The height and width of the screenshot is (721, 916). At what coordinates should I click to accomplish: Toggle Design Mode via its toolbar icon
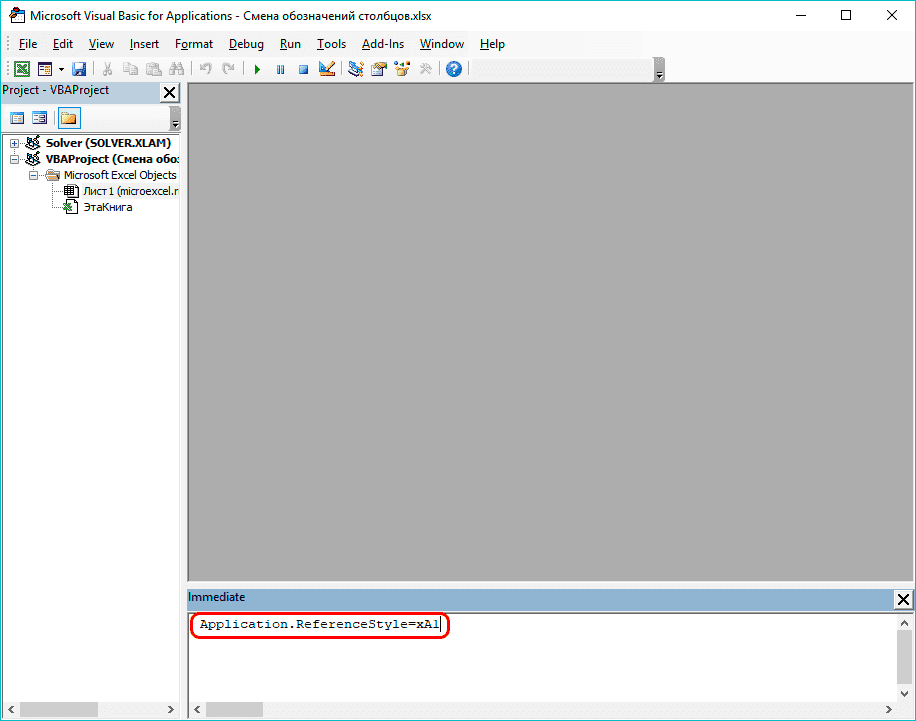pyautogui.click(x=326, y=68)
